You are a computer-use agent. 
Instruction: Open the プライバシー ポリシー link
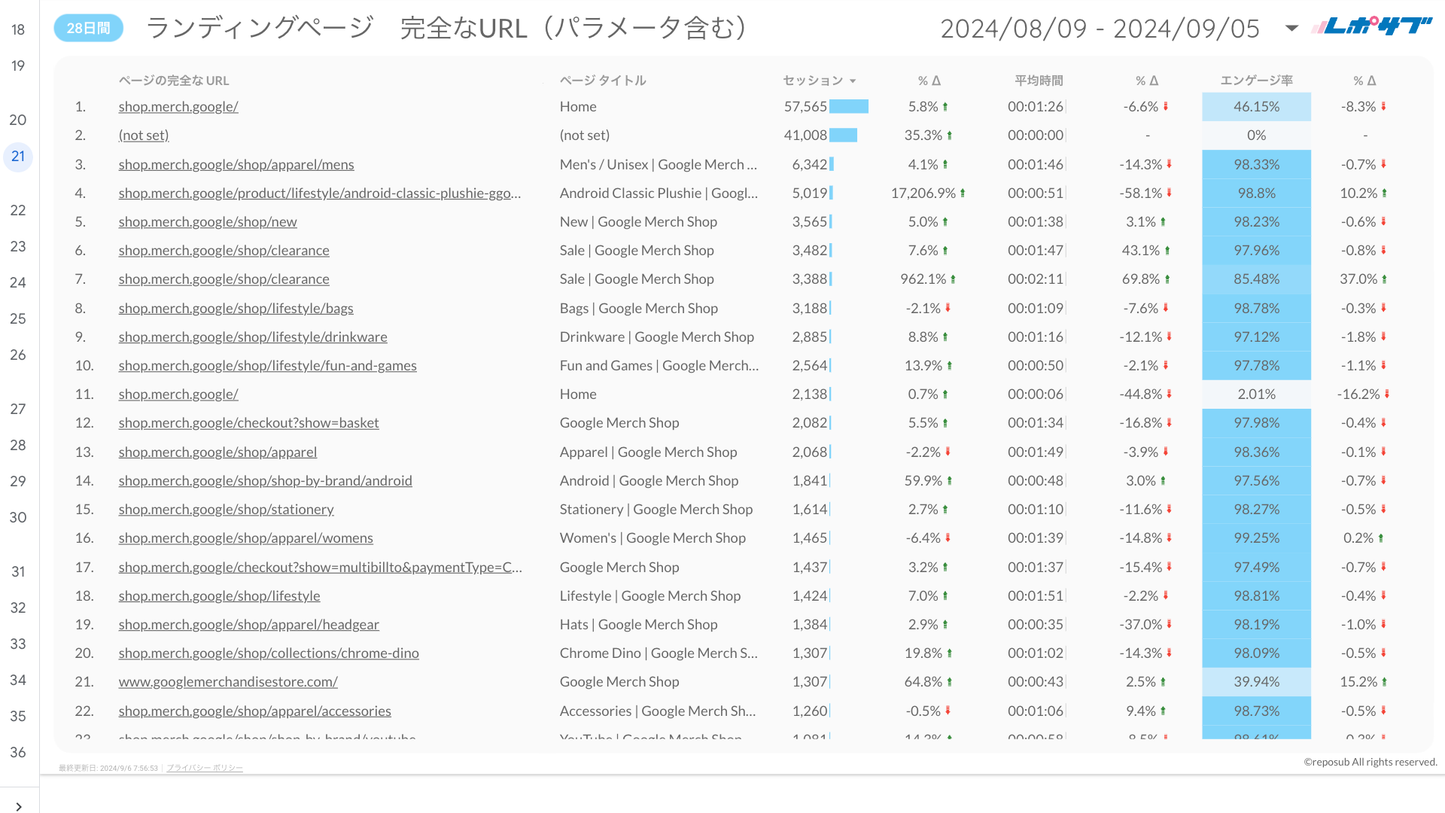(205, 768)
